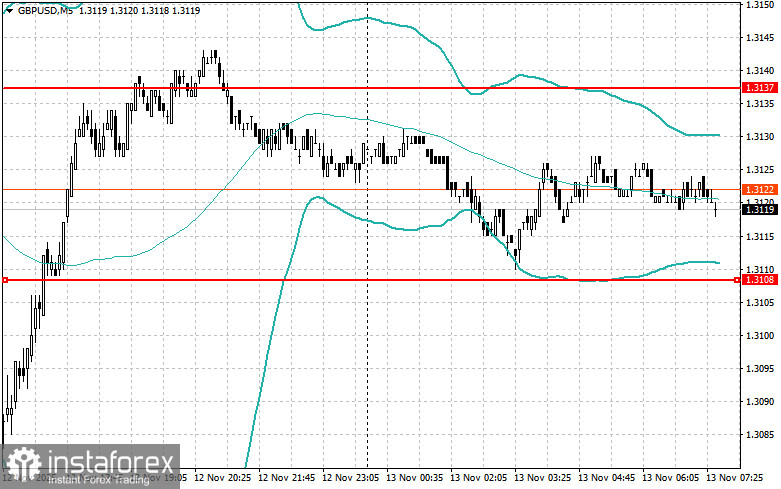Click the 1.3140 price axis label

tap(760, 71)
